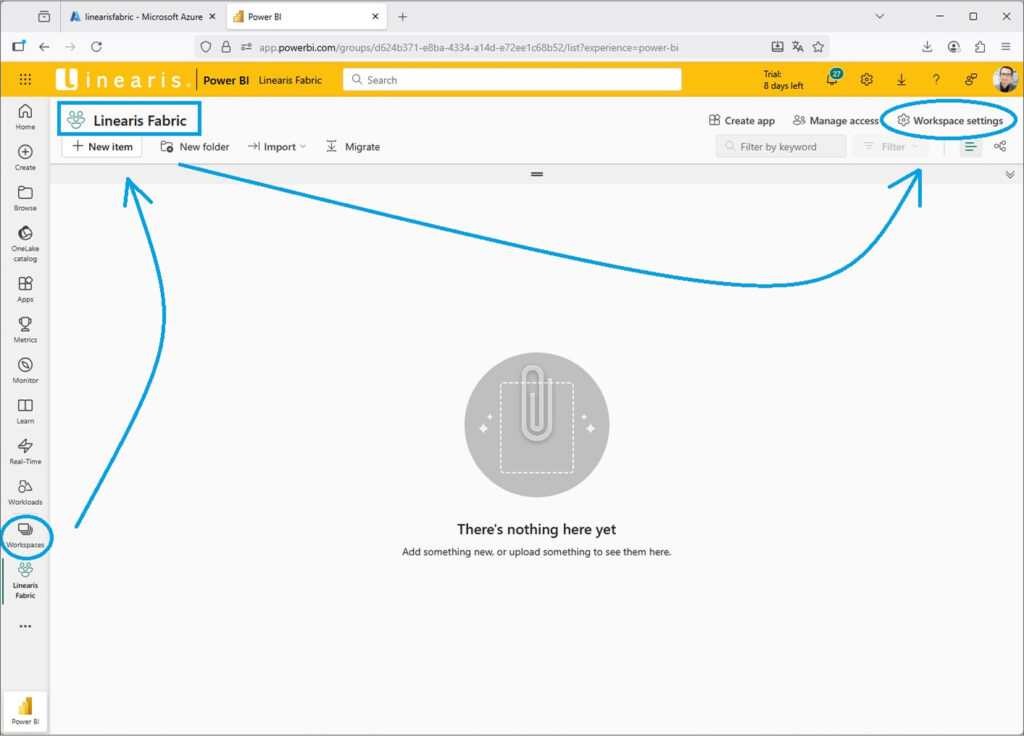Open Learn in the left sidebar
Viewport: 1024px width, 736px height.
tap(25, 411)
